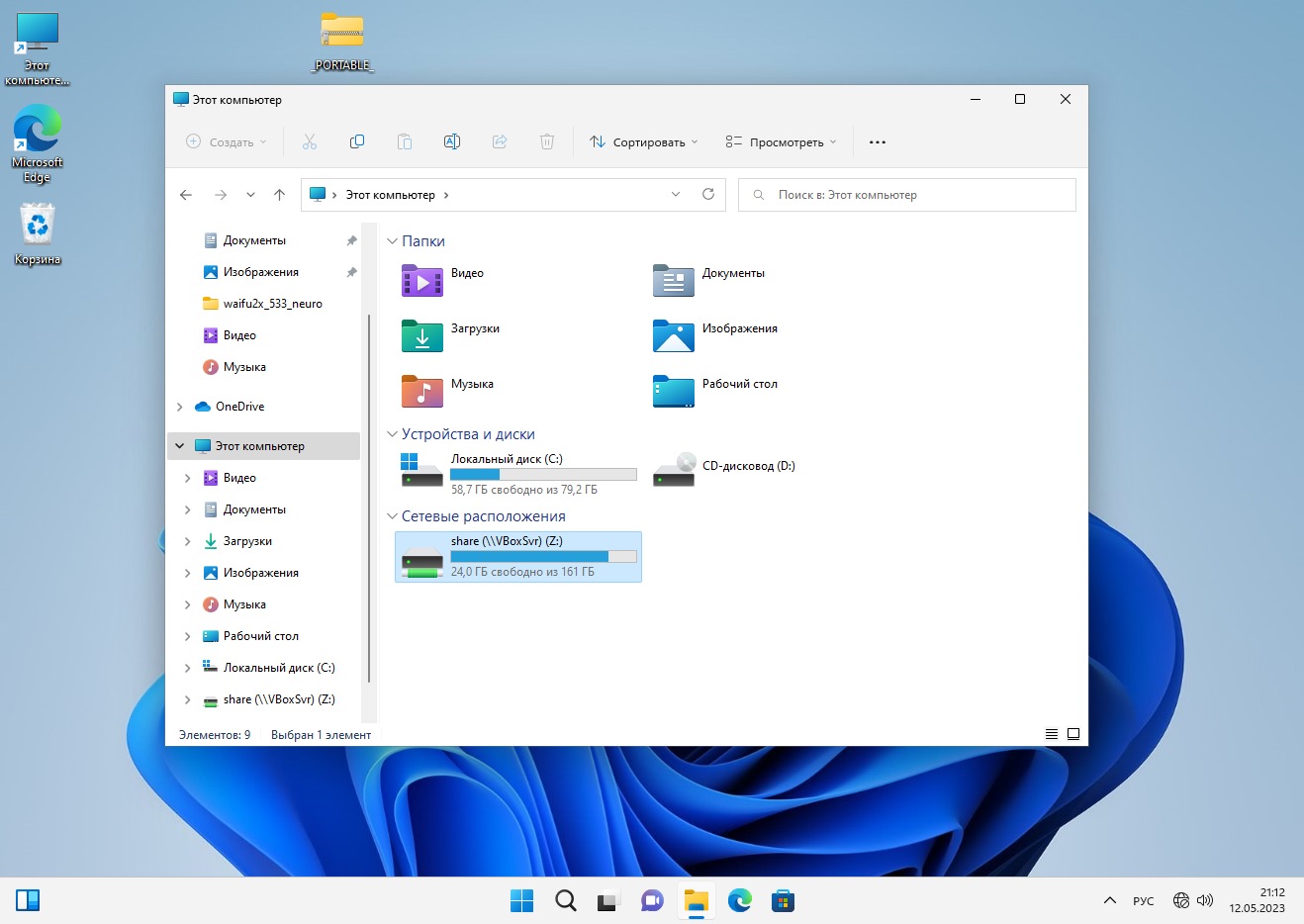Screen dimensions: 1304x924
Task: Click the Создать new item button
Action: pyautogui.click(x=227, y=141)
